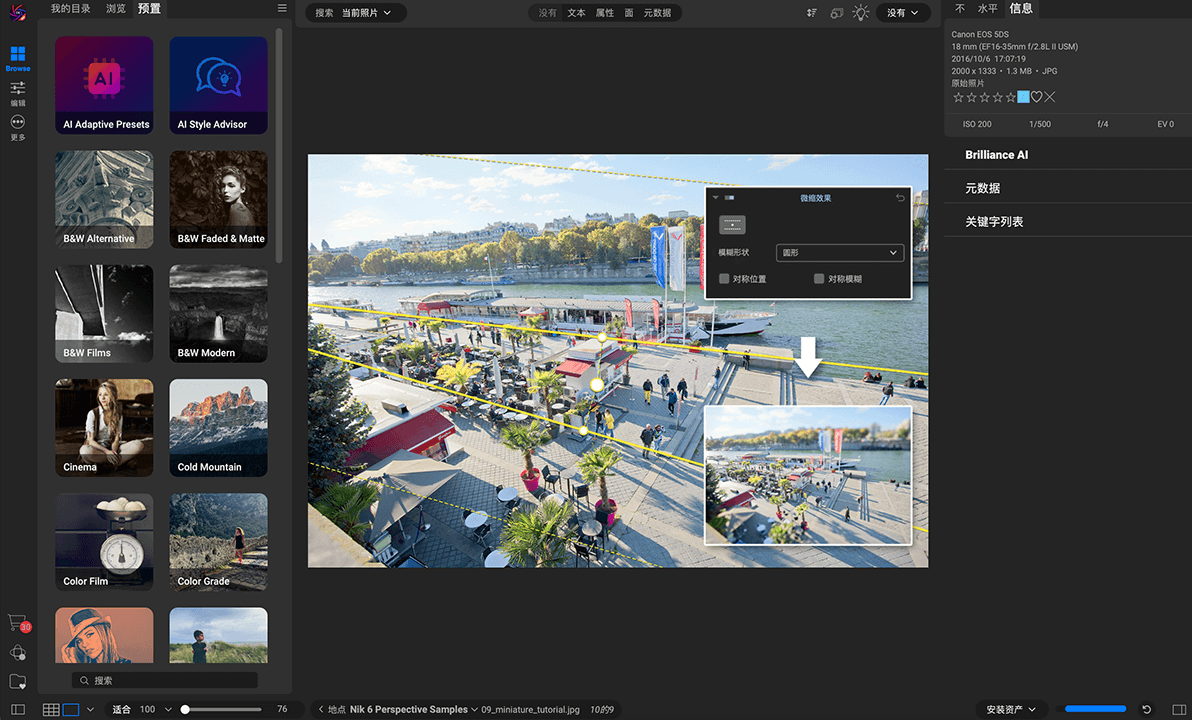Screen dimensions: 1192x720
Task: Open the 安装资产 dropdown
Action: point(1010,709)
